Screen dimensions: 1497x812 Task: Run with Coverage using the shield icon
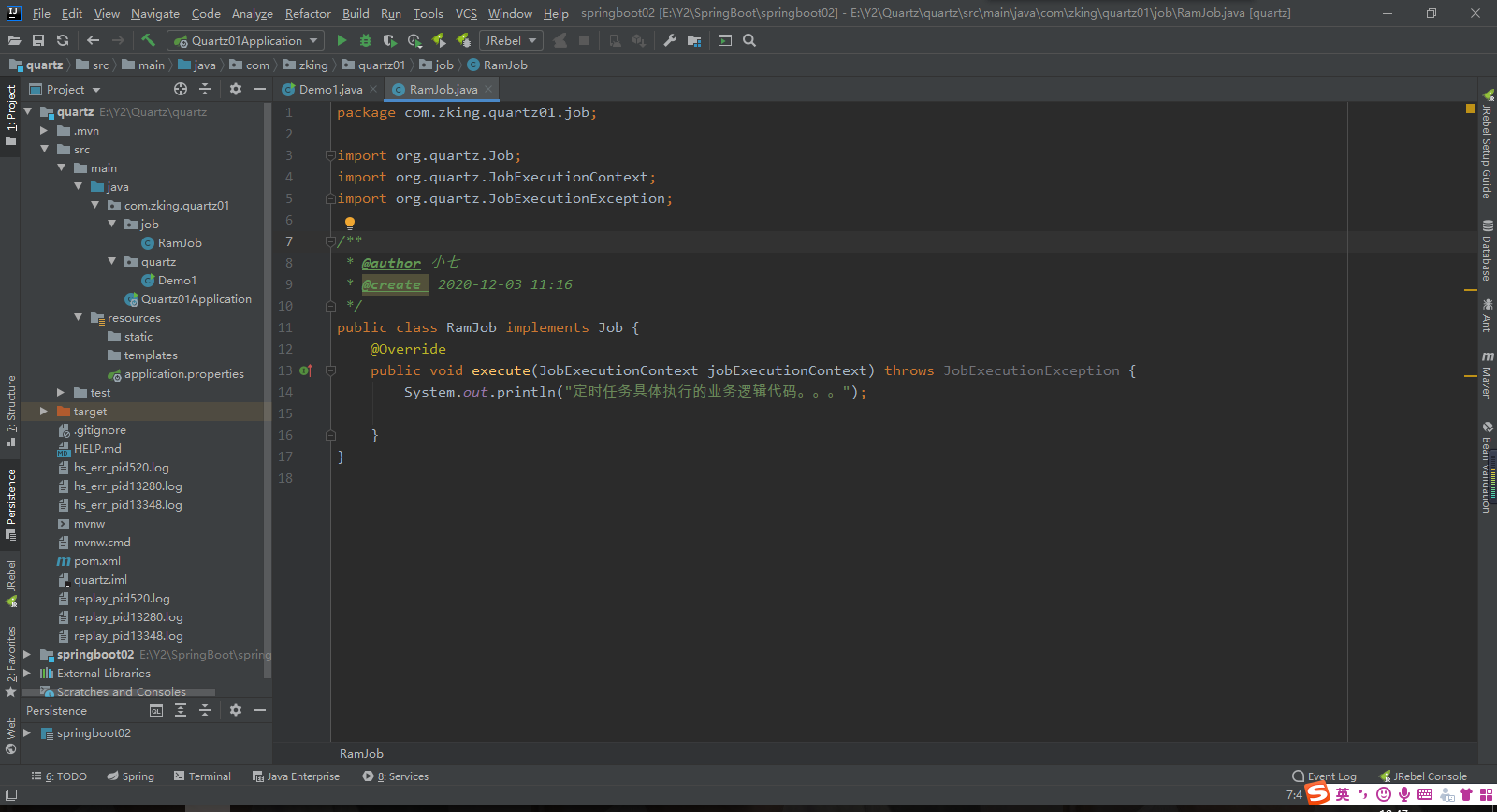(x=390, y=40)
